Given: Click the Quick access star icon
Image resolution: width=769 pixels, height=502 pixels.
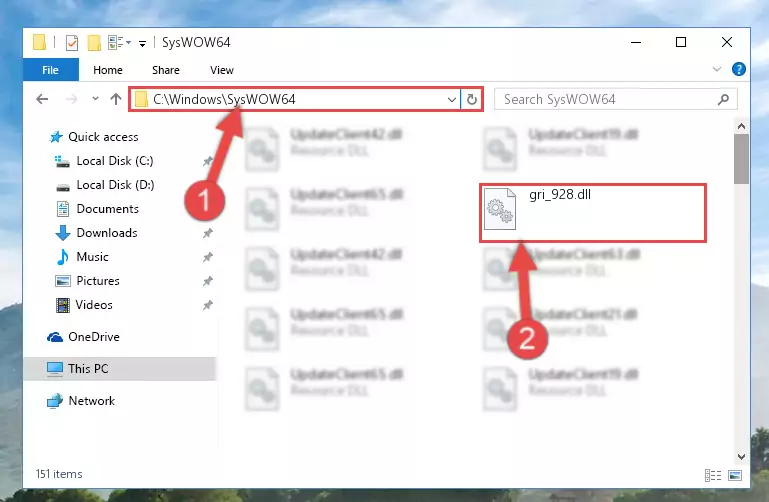Looking at the screenshot, I should point(56,137).
